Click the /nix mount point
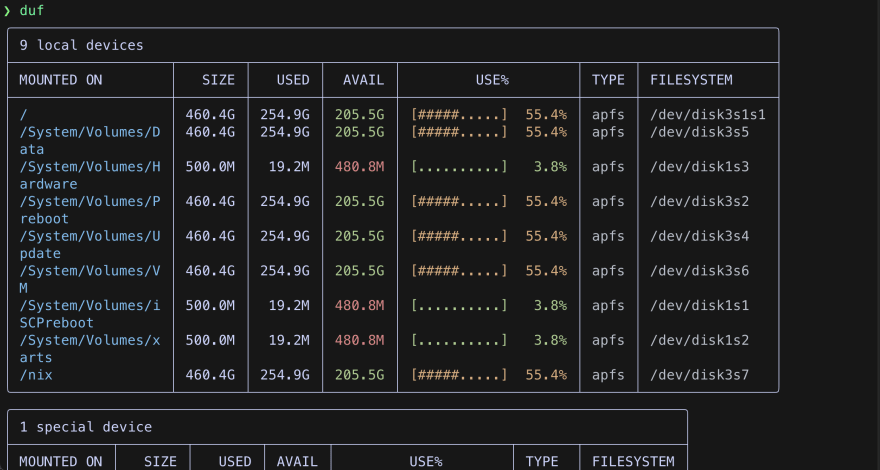The height and width of the screenshot is (470, 880). (x=36, y=375)
